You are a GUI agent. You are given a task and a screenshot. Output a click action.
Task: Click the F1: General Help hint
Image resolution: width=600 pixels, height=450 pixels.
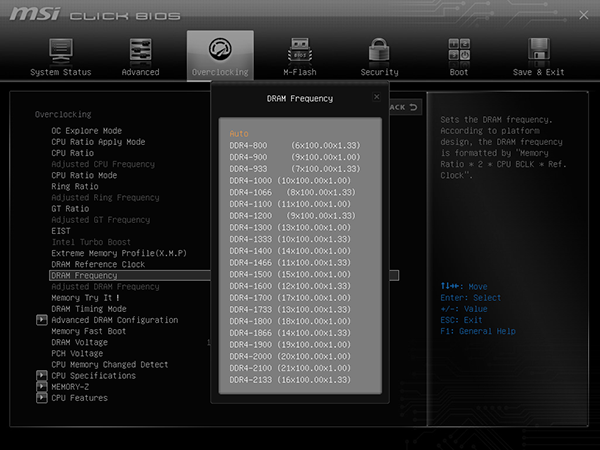pyautogui.click(x=478, y=331)
